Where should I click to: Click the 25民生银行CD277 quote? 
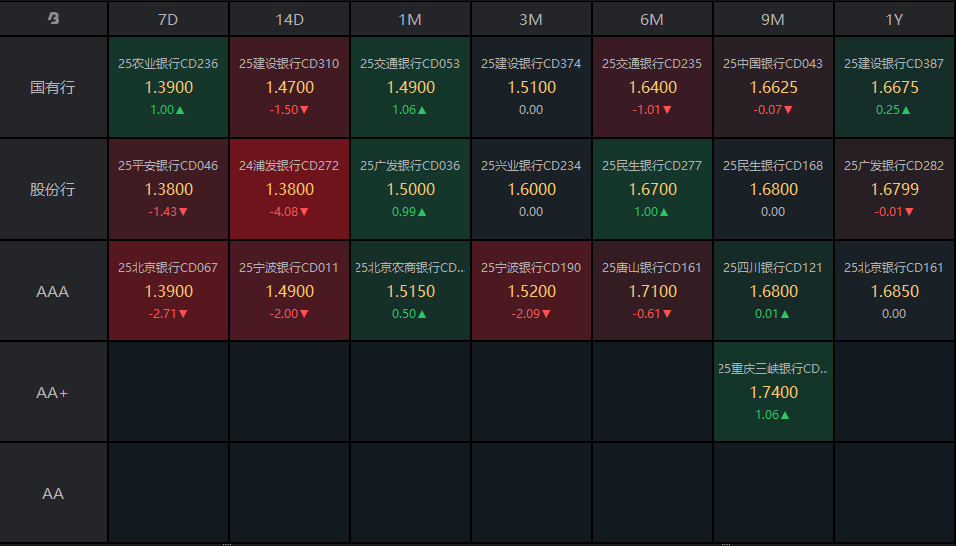(x=652, y=189)
